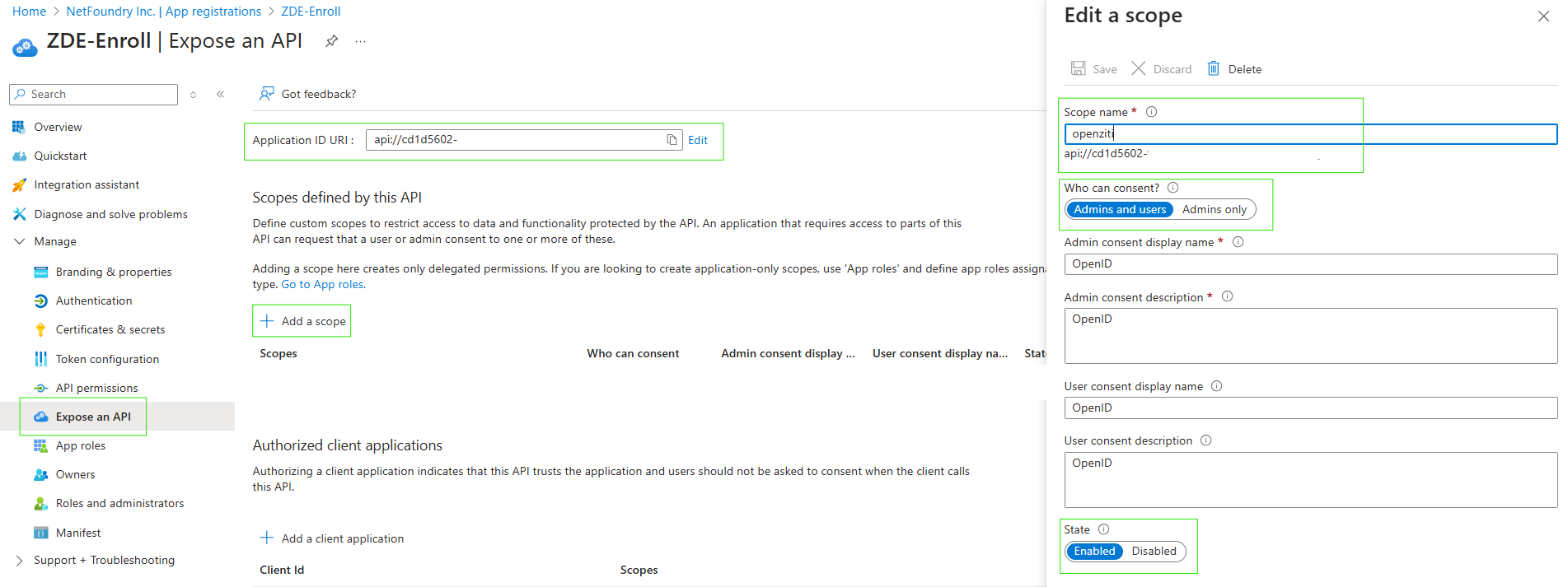Open NetFoundry Inc. App registrations breadcrumb
The height and width of the screenshot is (587, 1568).
[x=163, y=12]
